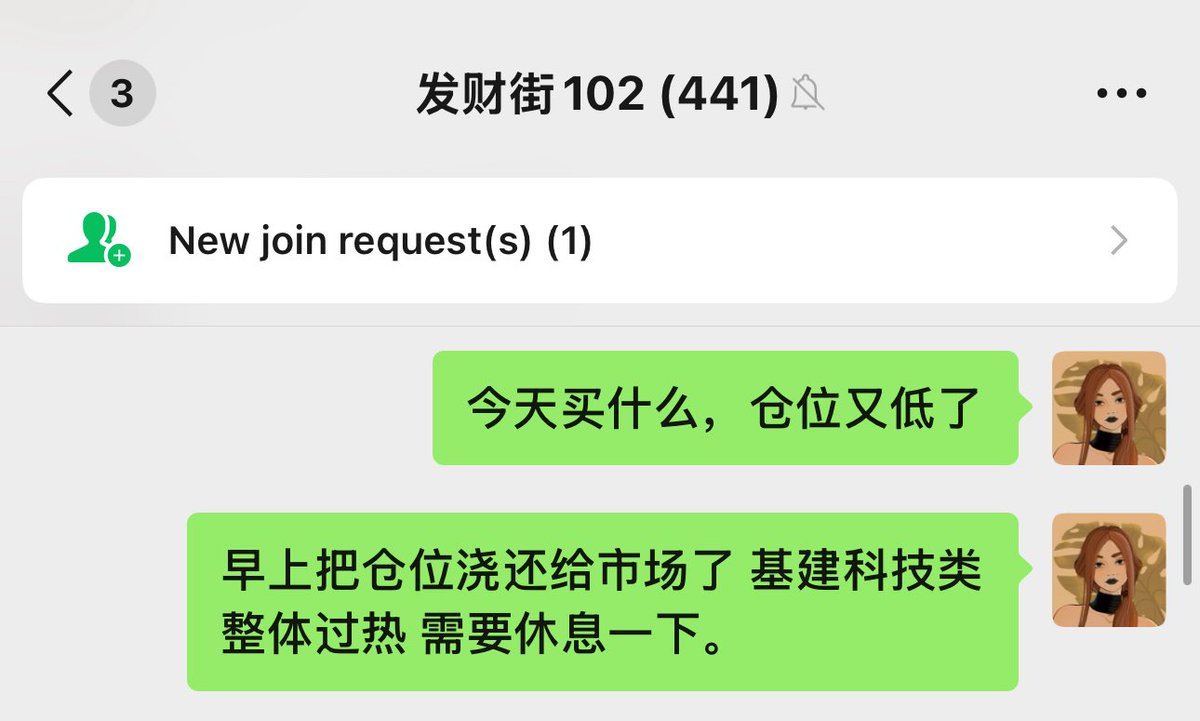Go back using the left arrow
Screen dimensions: 1200x721
point(60,94)
